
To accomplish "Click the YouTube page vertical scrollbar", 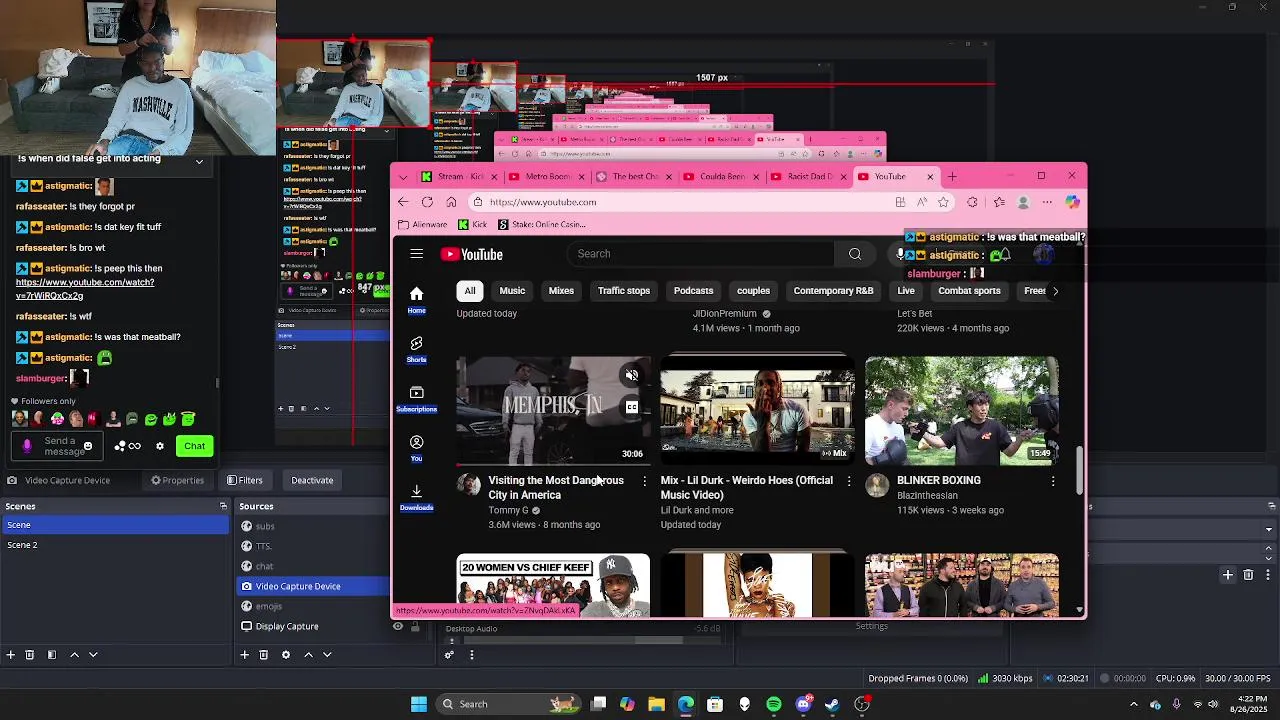I will coord(1079,470).
